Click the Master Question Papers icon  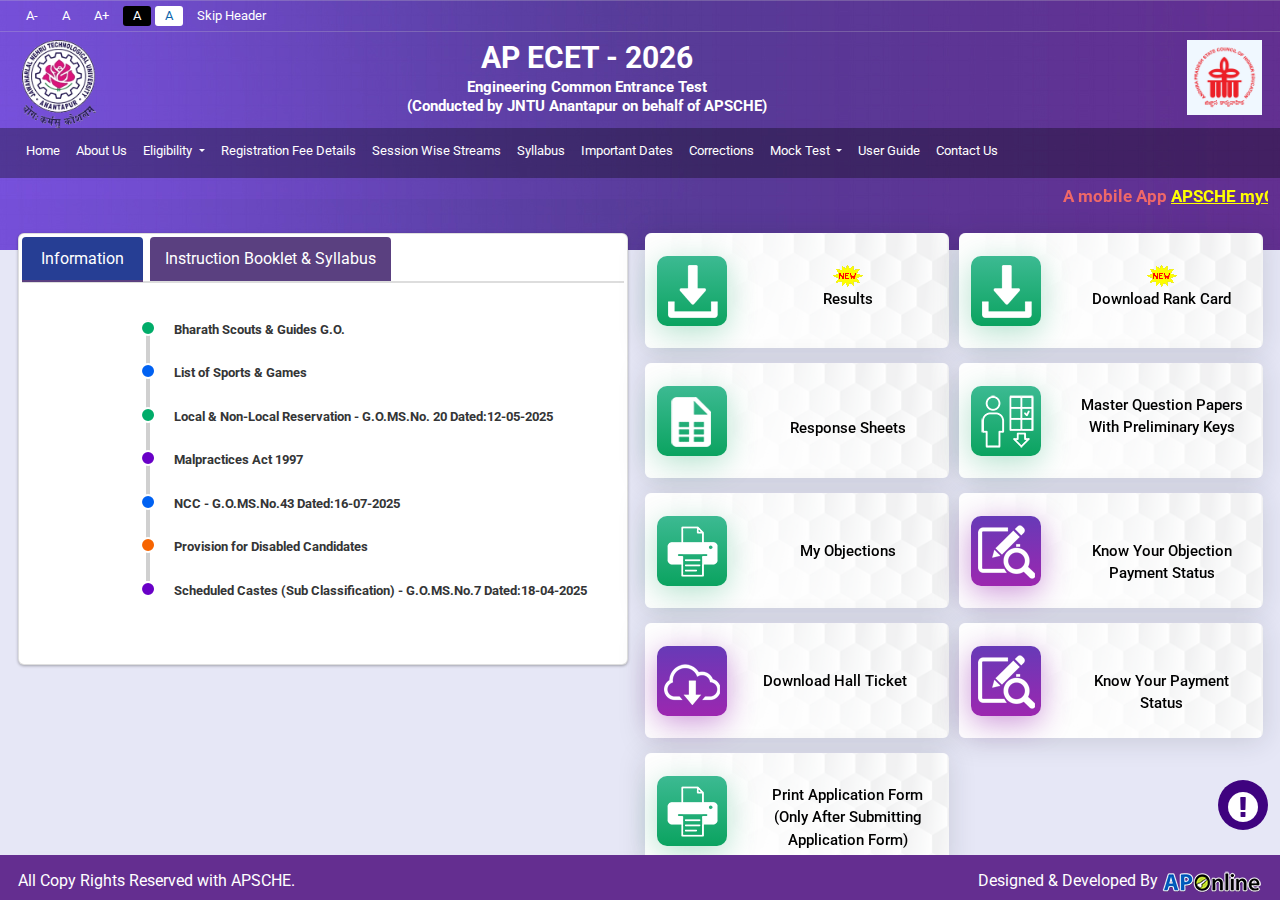(1006, 421)
